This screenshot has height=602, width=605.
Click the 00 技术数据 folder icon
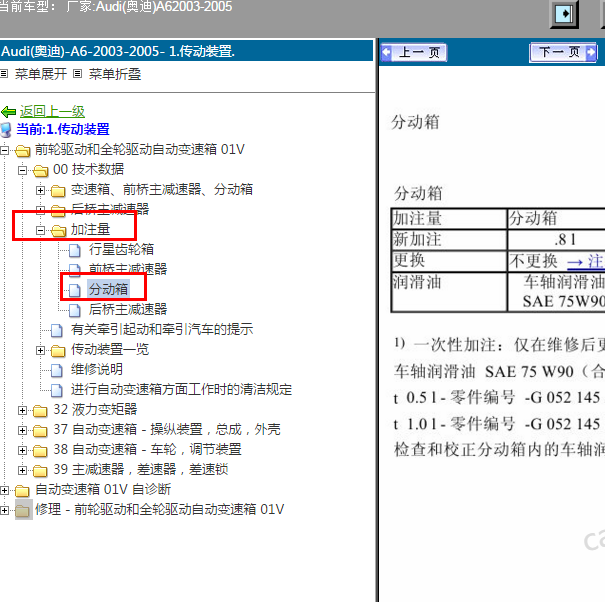pos(41,170)
